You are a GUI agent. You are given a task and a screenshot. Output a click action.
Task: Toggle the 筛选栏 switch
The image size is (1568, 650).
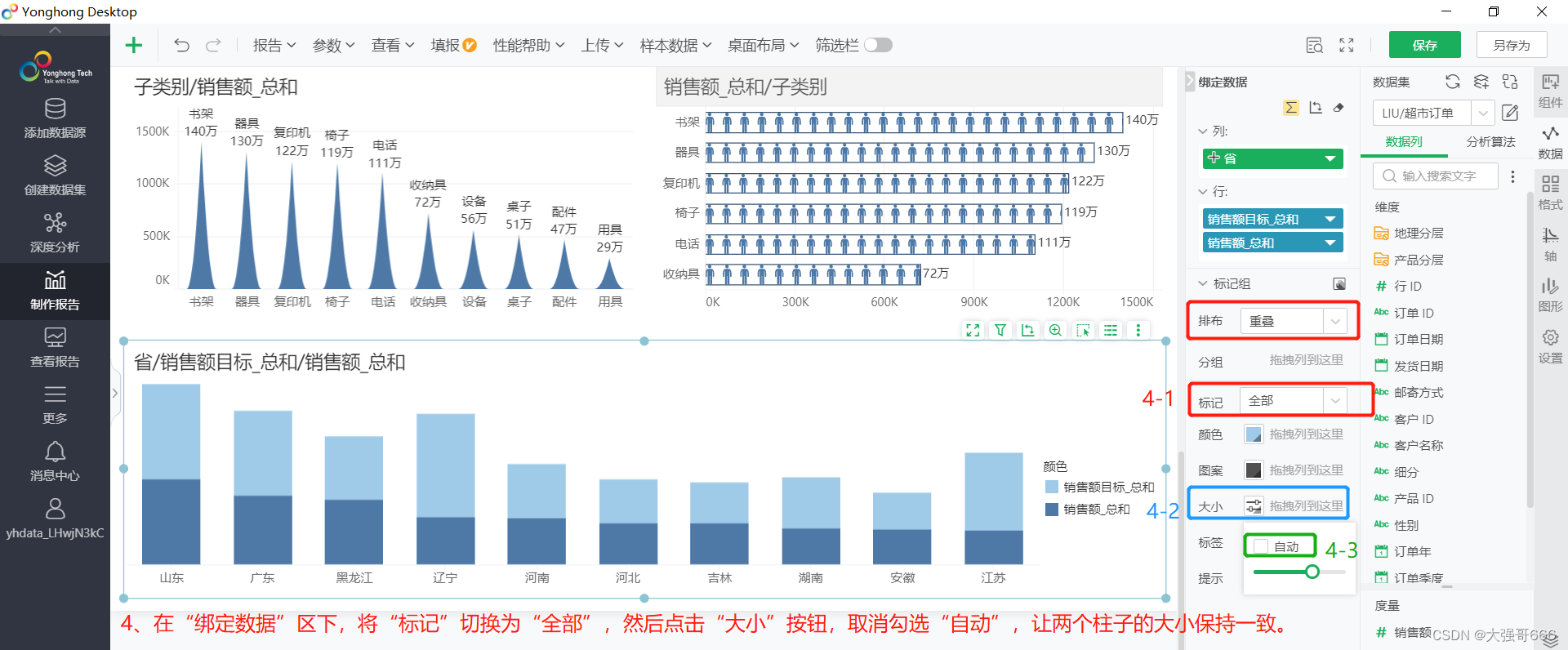pos(879,45)
